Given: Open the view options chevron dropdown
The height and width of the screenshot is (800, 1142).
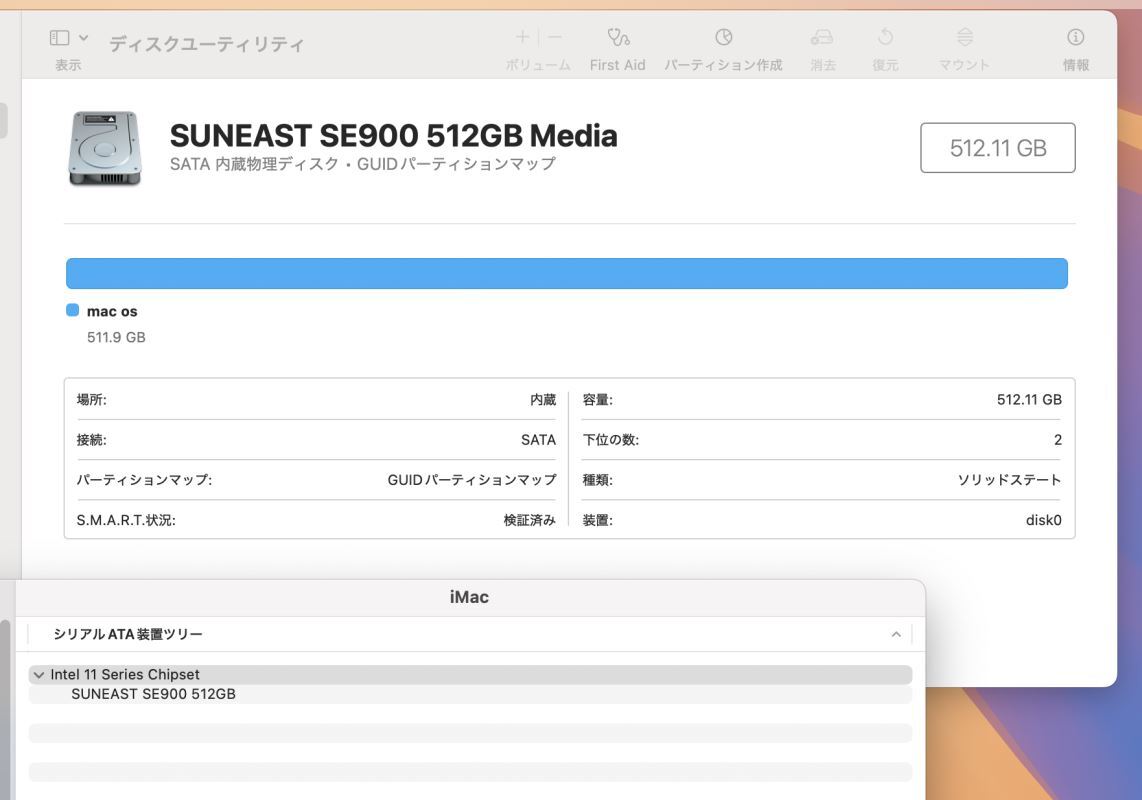Looking at the screenshot, I should point(84,38).
